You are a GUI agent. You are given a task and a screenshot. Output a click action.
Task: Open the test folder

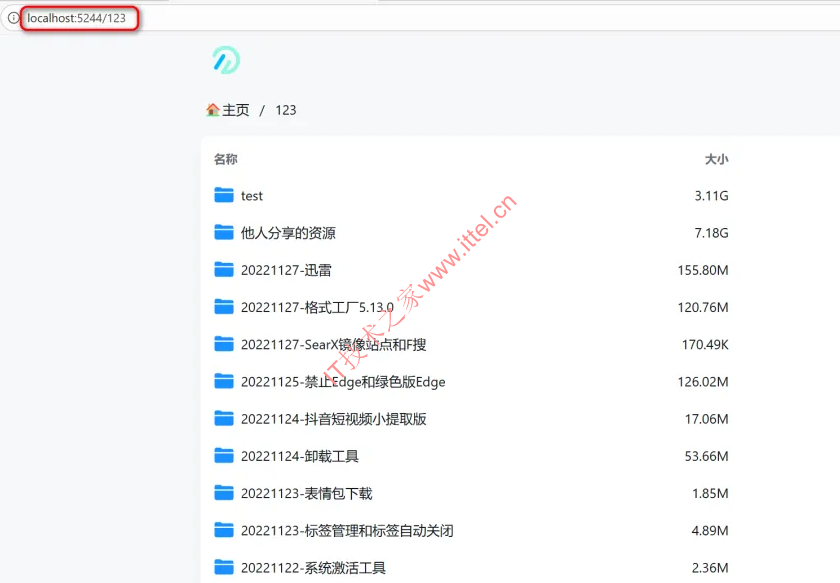252,196
